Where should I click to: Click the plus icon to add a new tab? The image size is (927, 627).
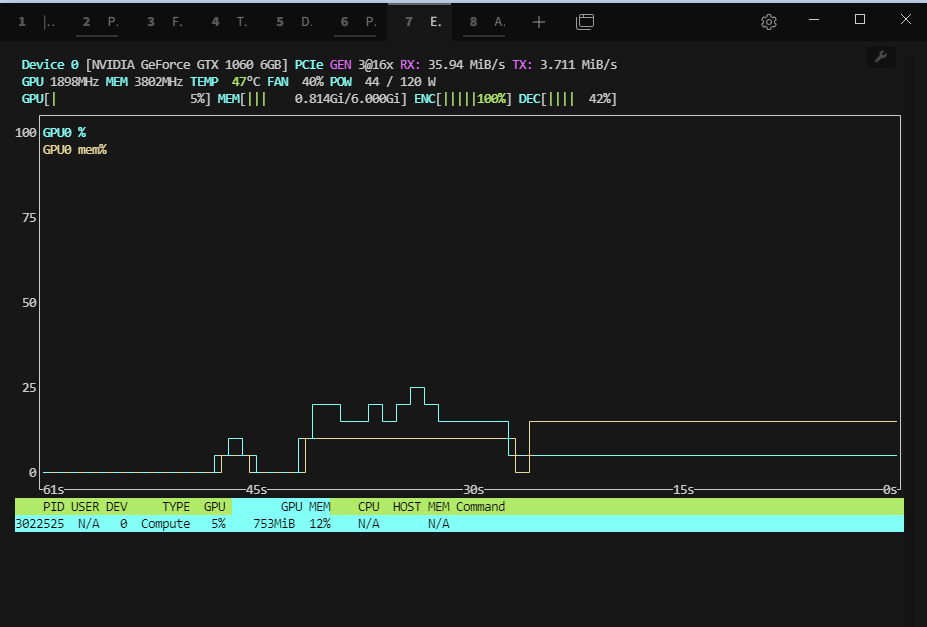(x=539, y=21)
